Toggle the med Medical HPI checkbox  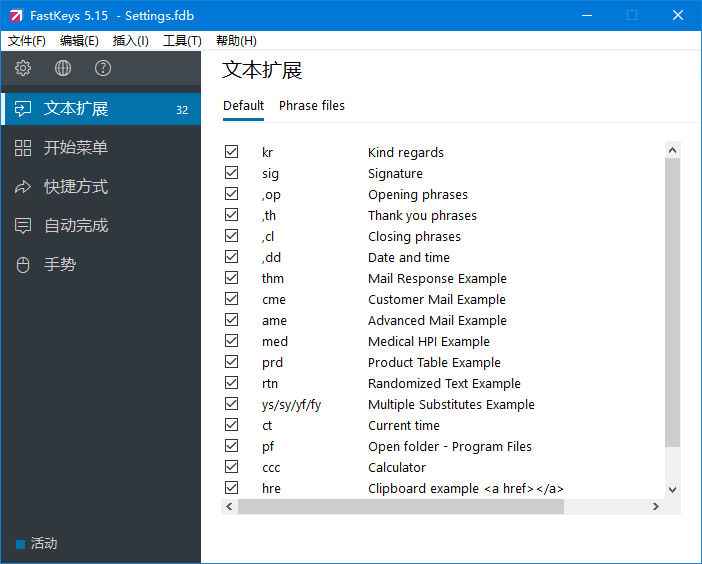click(x=231, y=341)
